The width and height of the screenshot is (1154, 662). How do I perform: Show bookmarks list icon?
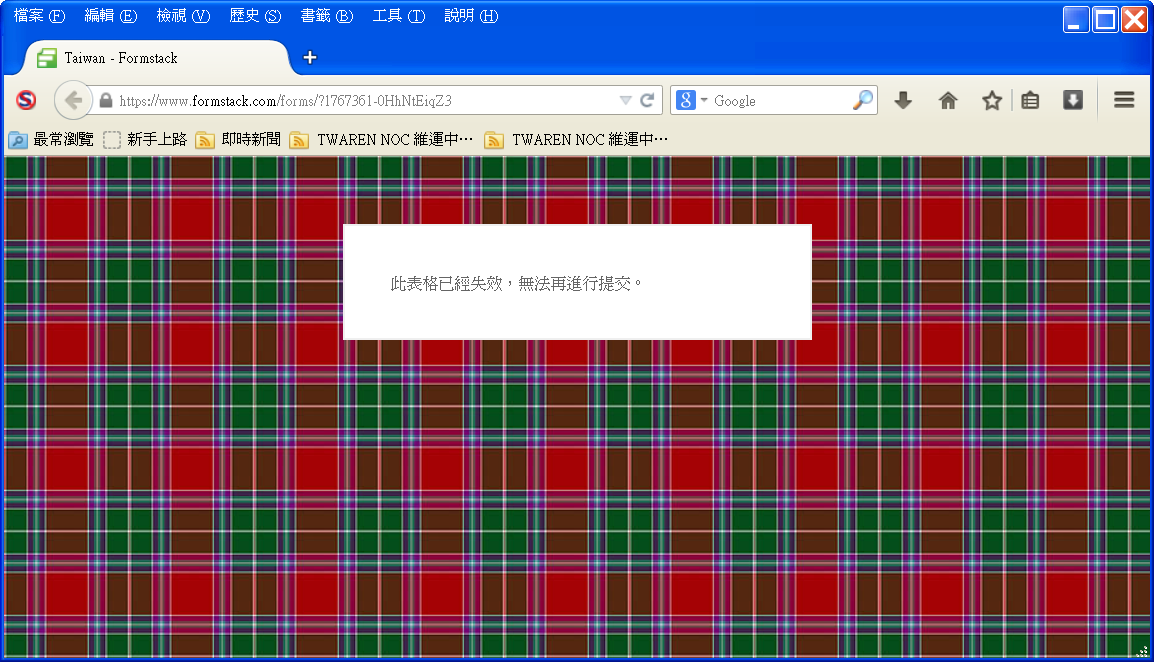(x=1030, y=100)
